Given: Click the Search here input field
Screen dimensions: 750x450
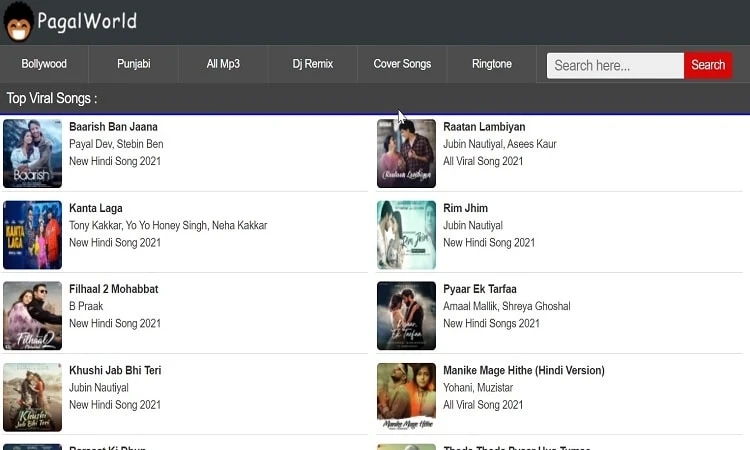Looking at the screenshot, I should tap(615, 66).
